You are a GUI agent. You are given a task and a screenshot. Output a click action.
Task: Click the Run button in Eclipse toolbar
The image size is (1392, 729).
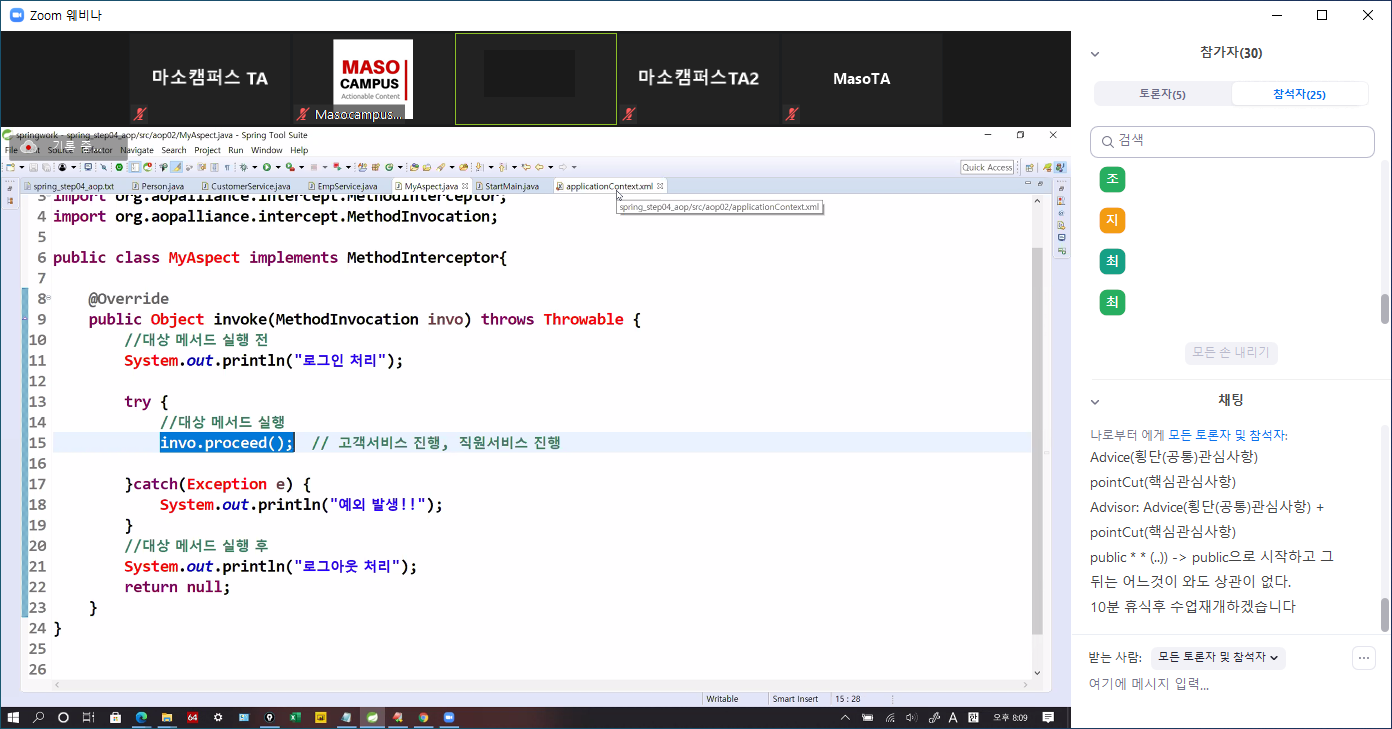click(267, 167)
